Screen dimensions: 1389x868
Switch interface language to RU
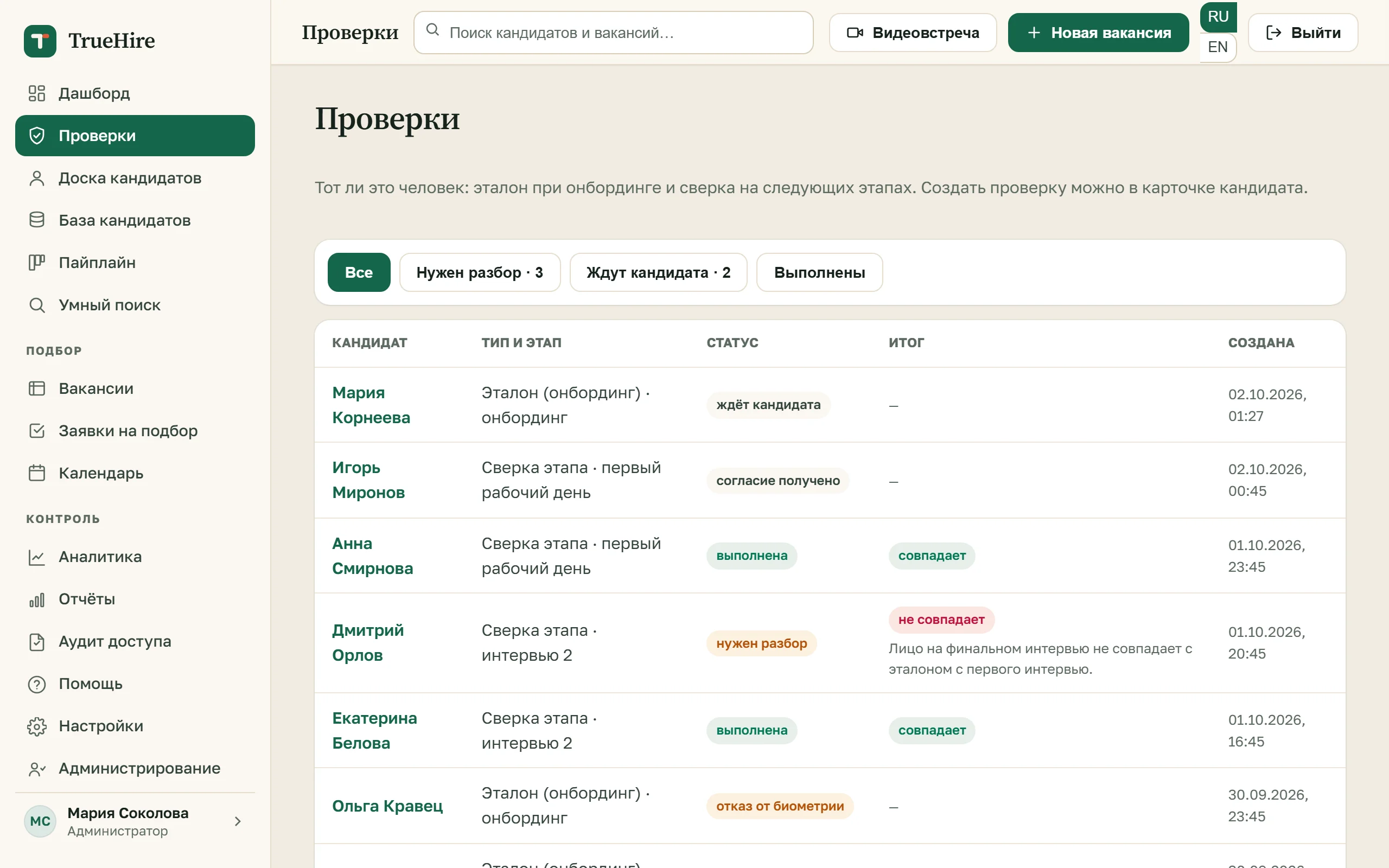[x=1218, y=17]
